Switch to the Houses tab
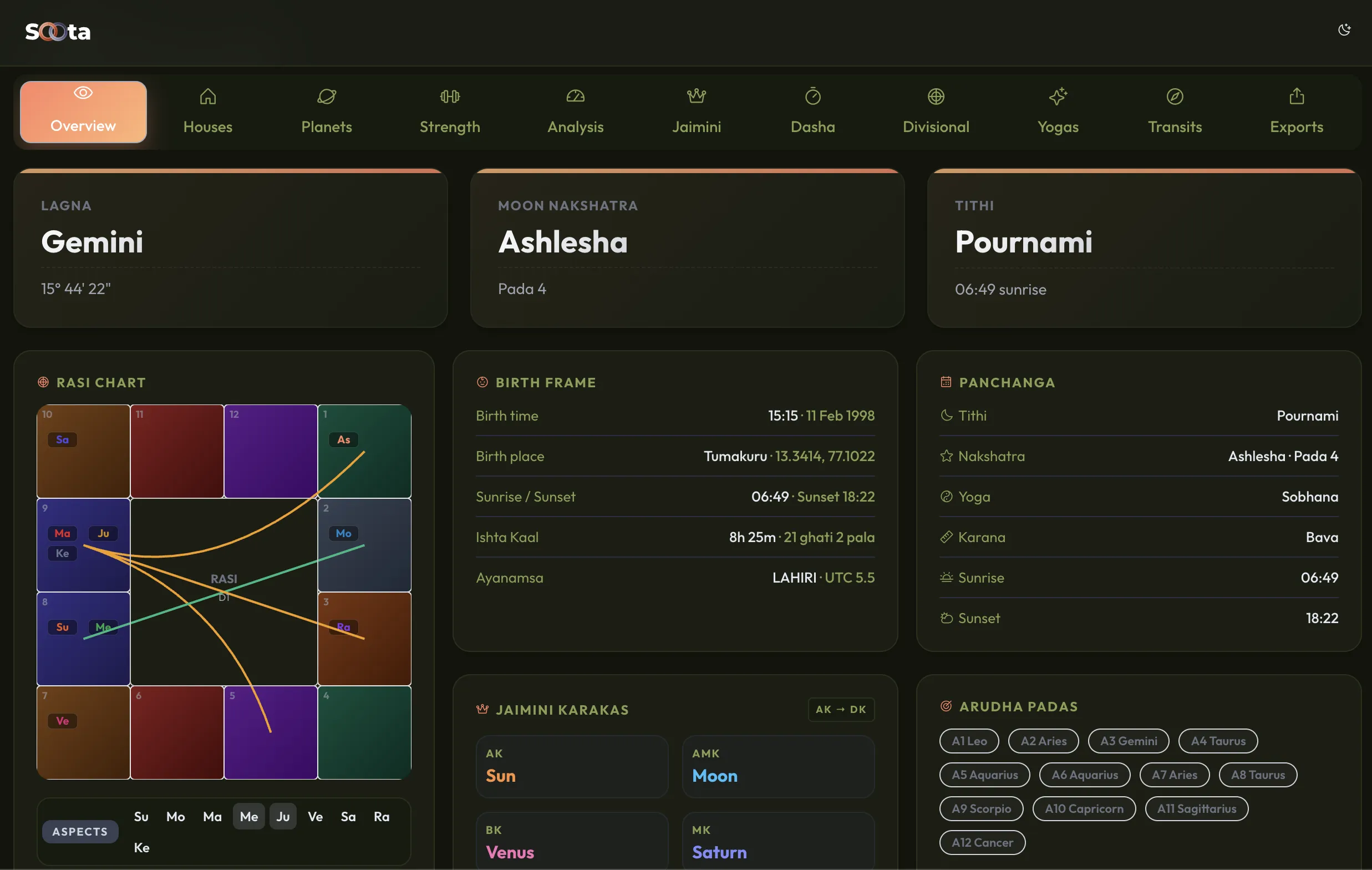This screenshot has height=870, width=1372. (208, 112)
